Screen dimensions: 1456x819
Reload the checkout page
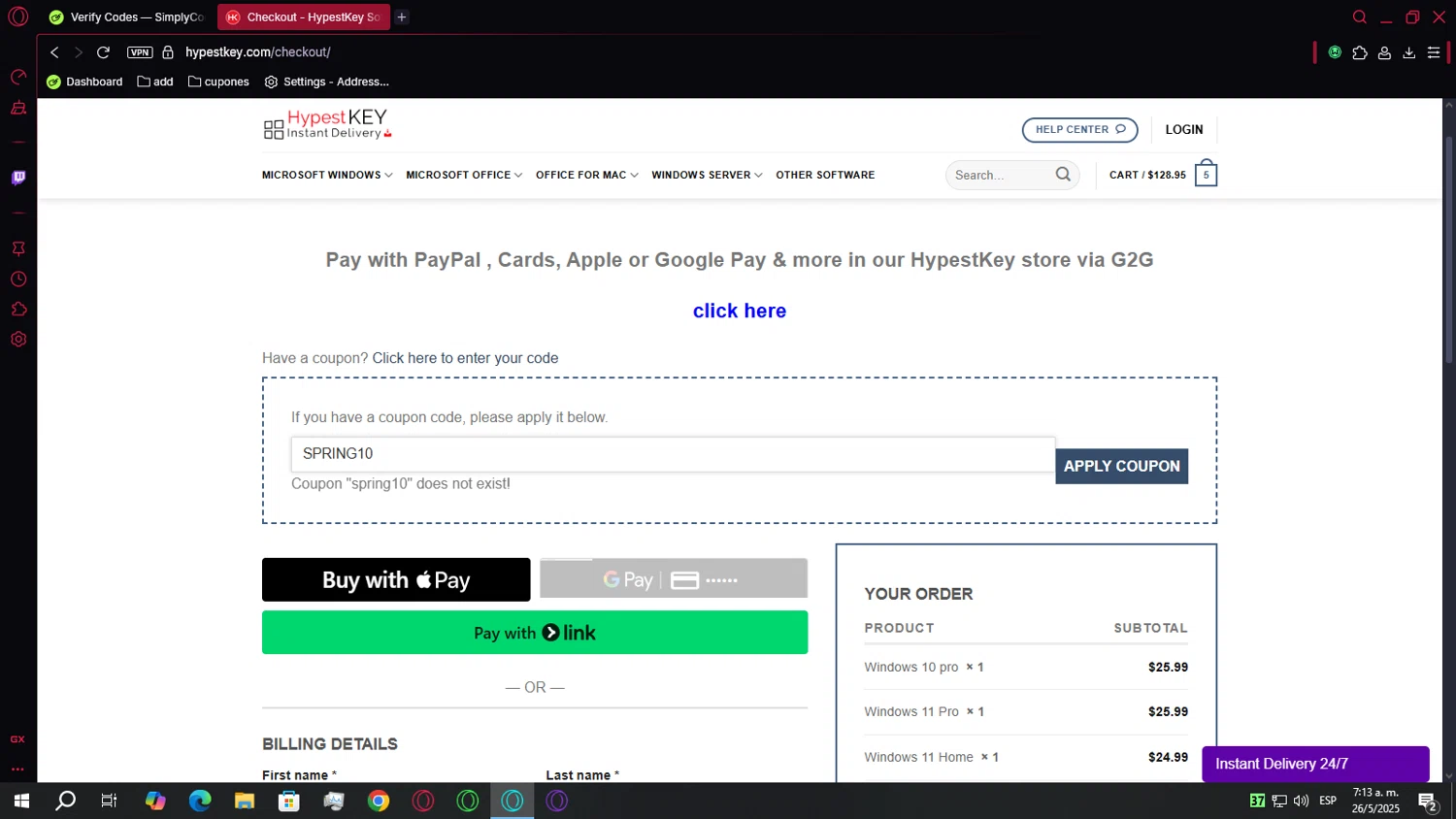point(103,52)
